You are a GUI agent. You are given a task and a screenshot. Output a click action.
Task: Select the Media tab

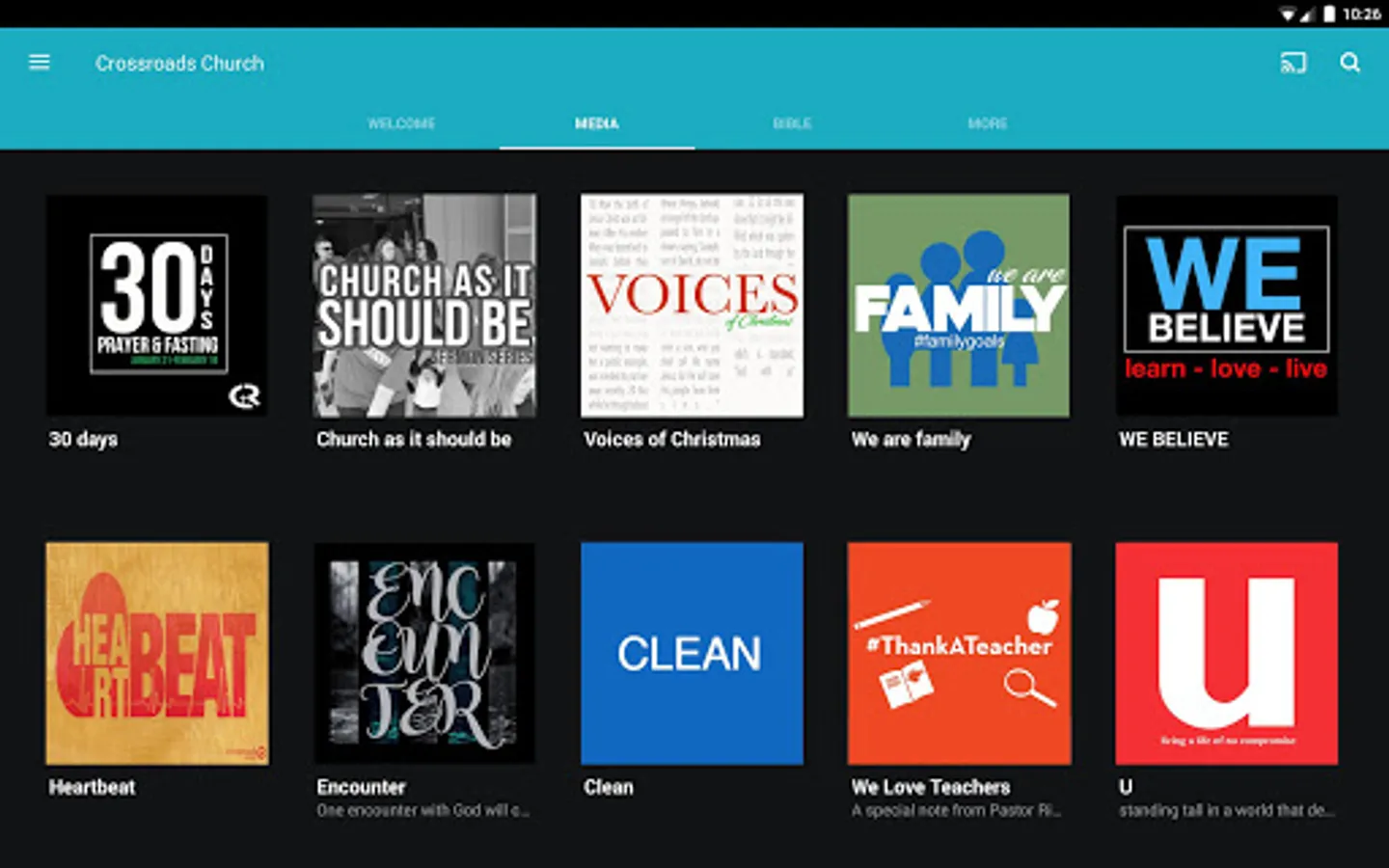click(x=597, y=123)
